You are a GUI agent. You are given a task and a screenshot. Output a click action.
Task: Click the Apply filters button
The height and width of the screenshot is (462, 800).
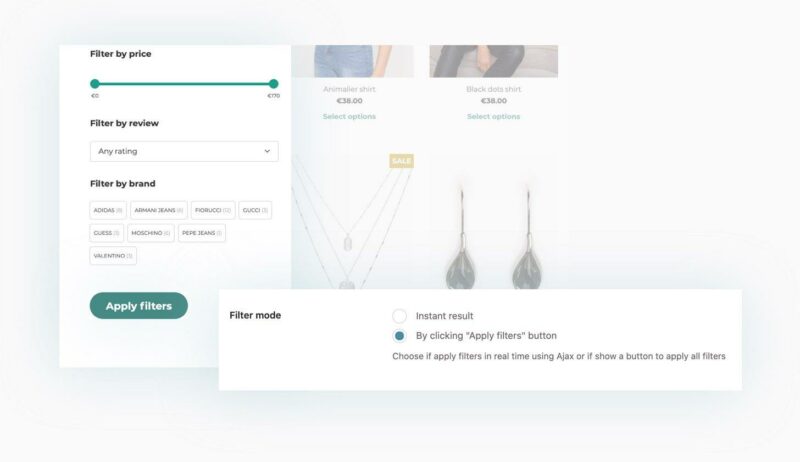click(x=139, y=306)
